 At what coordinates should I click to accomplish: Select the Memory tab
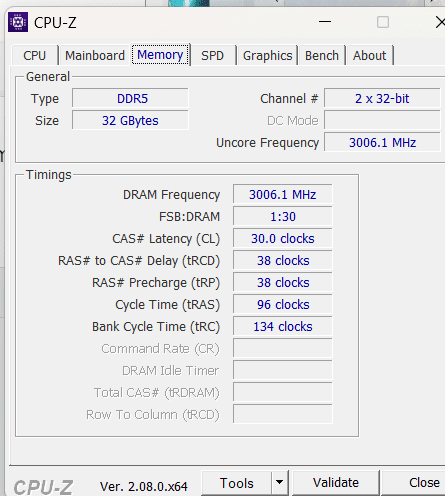click(x=160, y=55)
